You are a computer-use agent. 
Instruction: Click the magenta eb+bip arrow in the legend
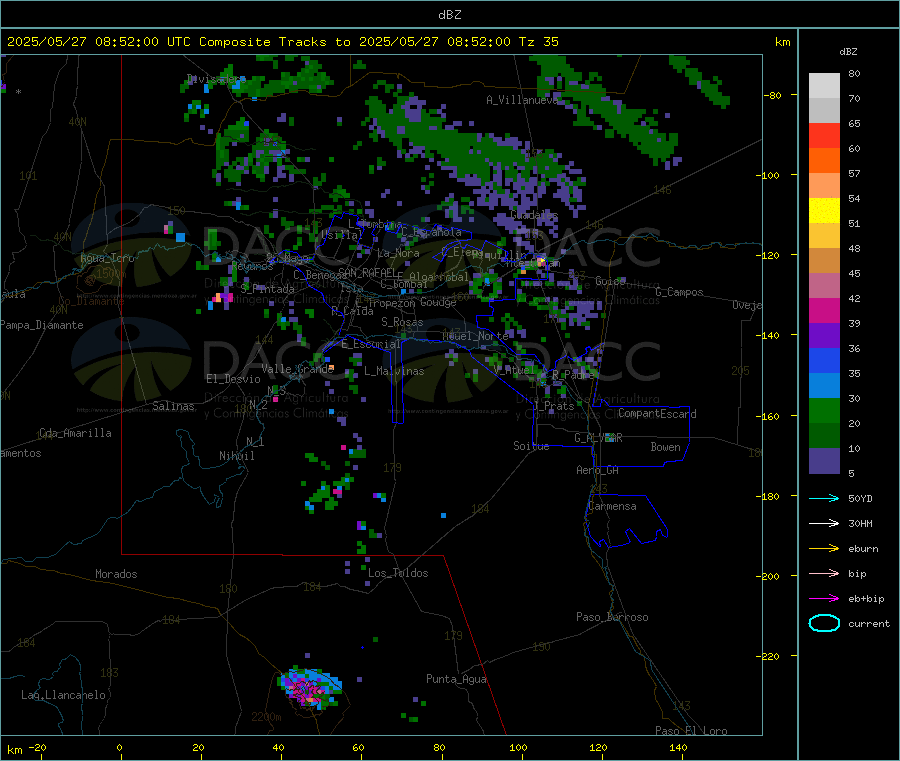pos(824,599)
